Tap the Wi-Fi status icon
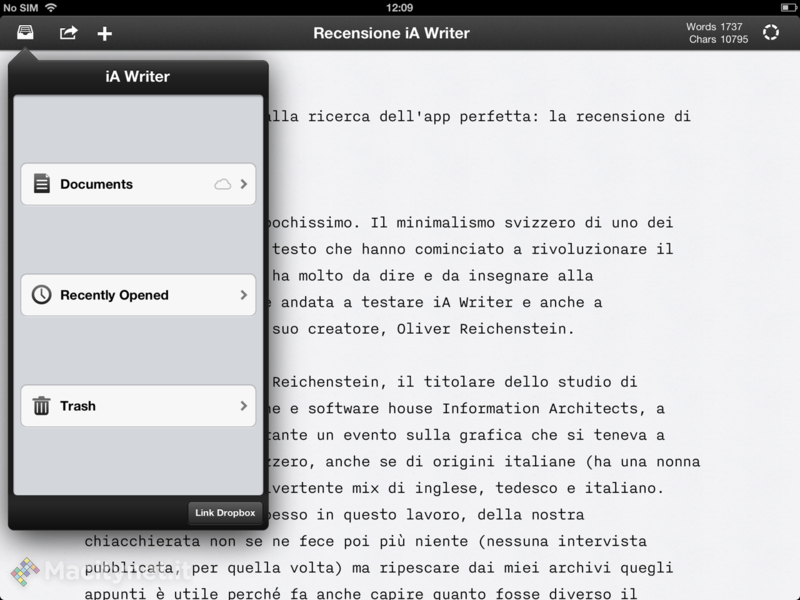 point(51,7)
